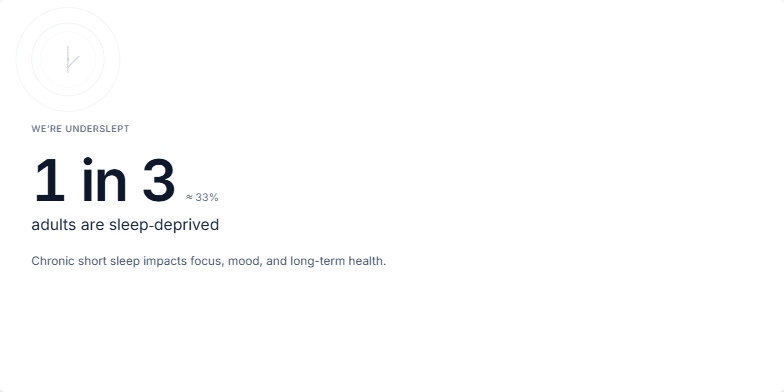
Task: Click the word "adults" in the subtitle
Action: 54,225
